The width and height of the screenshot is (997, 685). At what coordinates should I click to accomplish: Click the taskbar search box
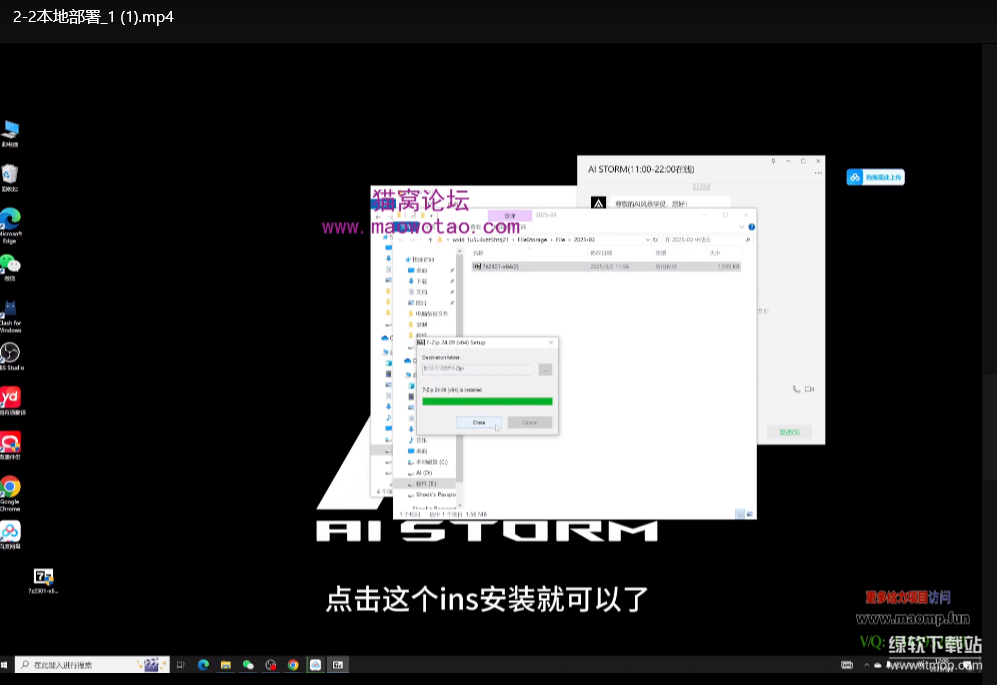92,665
